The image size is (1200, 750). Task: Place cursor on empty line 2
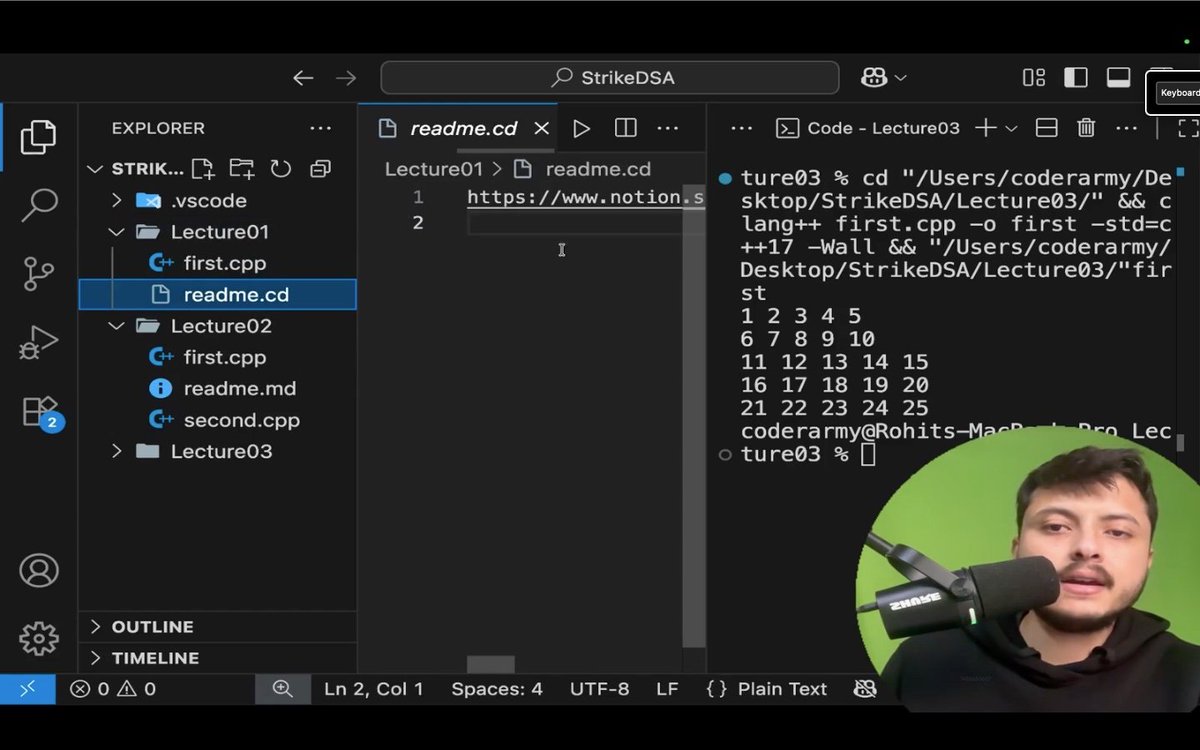[585, 222]
